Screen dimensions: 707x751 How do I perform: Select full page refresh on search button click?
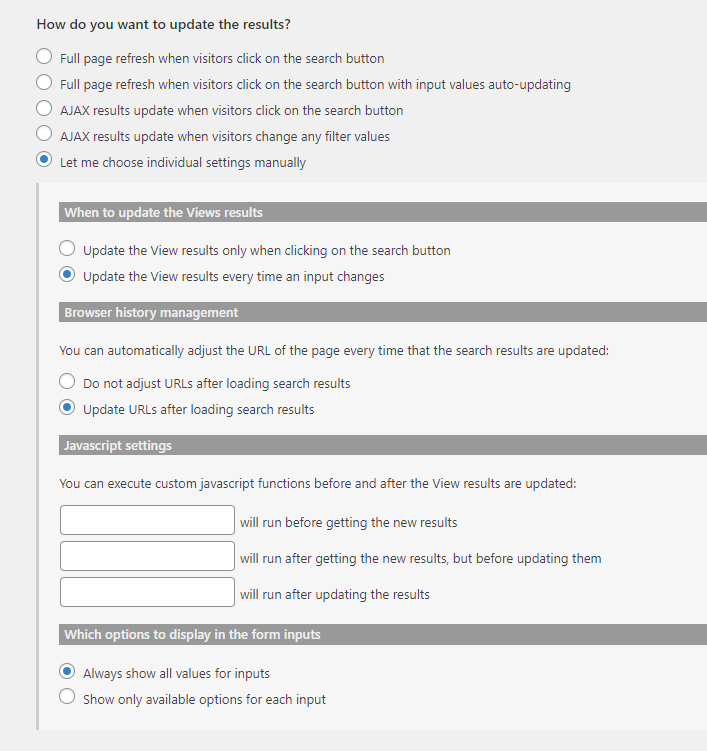[44, 57]
